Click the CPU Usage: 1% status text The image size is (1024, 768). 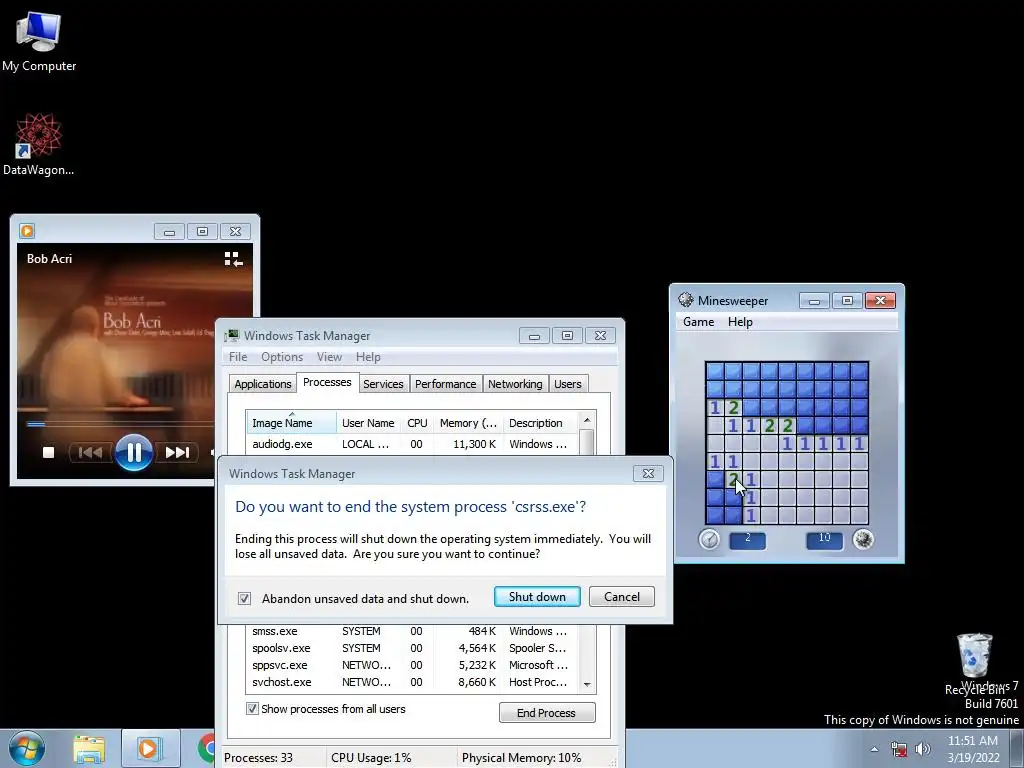click(x=371, y=758)
